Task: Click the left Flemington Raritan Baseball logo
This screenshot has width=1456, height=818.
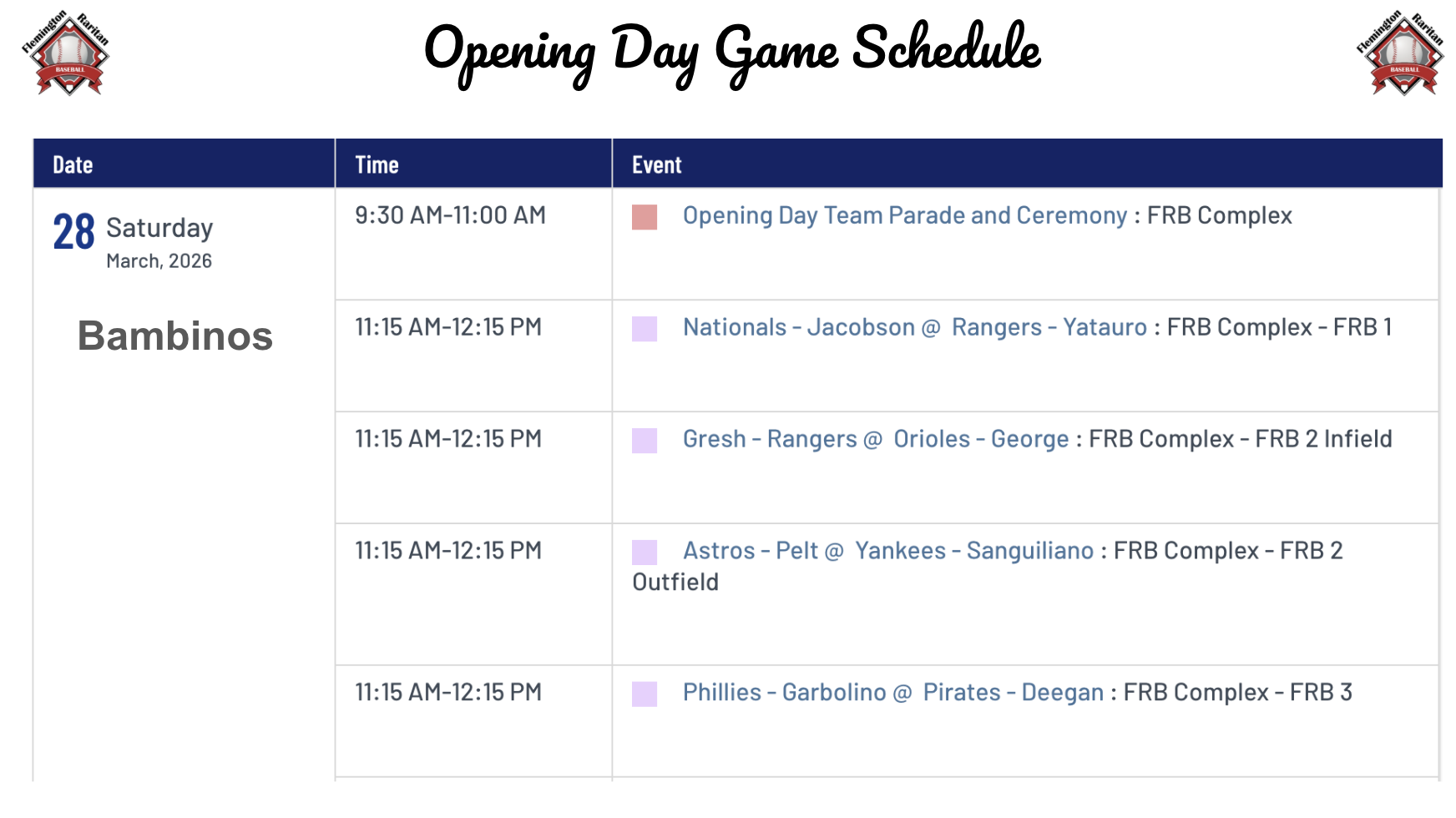Action: [x=65, y=53]
